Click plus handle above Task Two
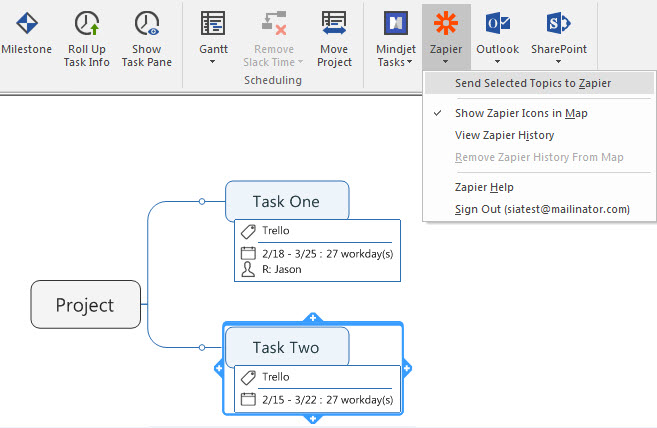The image size is (657, 428). coord(312,318)
